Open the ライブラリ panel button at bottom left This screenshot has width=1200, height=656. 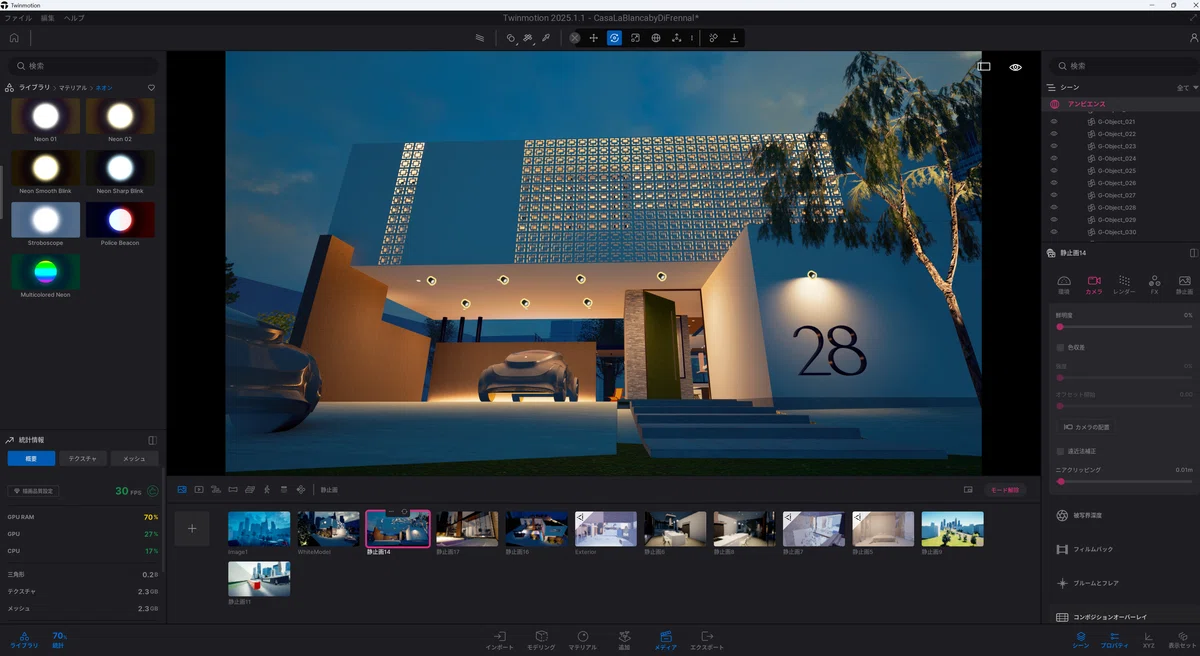[25, 640]
